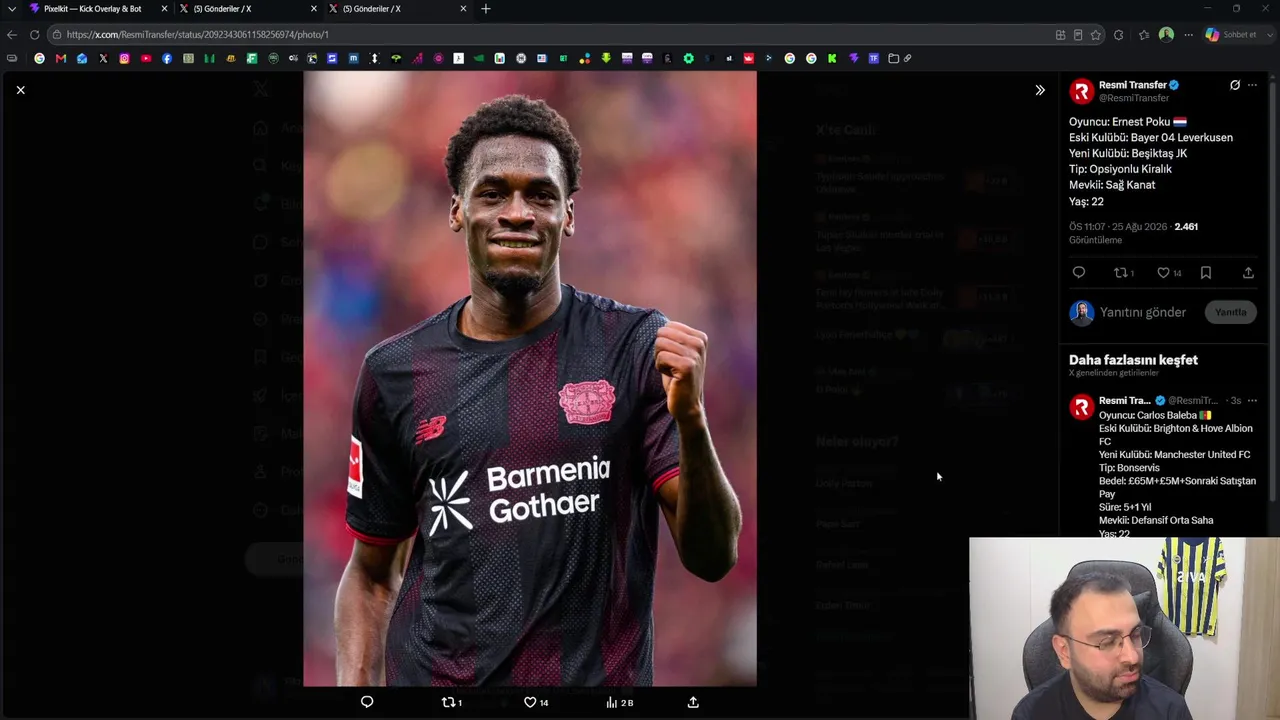Image resolution: width=1280 pixels, height=720 pixels.
Task: Open the browser settings and more menu
Action: [1188, 34]
